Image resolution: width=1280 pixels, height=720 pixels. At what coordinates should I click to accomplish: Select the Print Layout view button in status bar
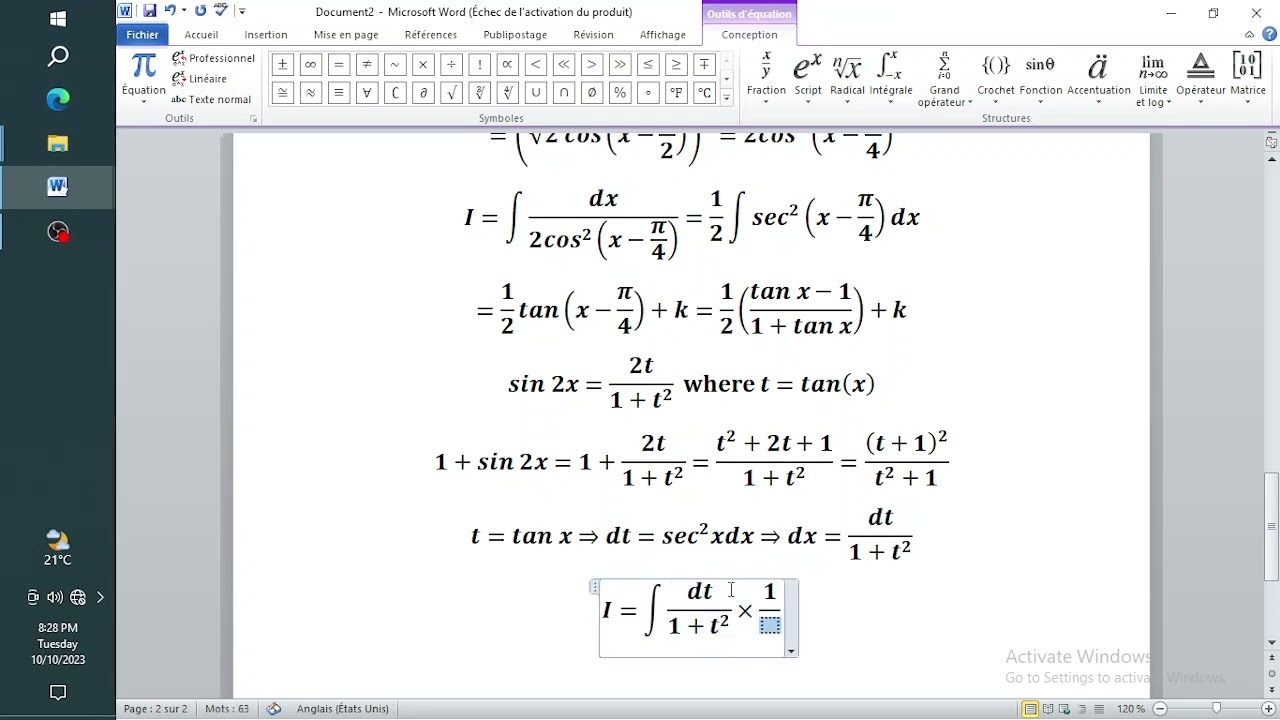click(1030, 709)
